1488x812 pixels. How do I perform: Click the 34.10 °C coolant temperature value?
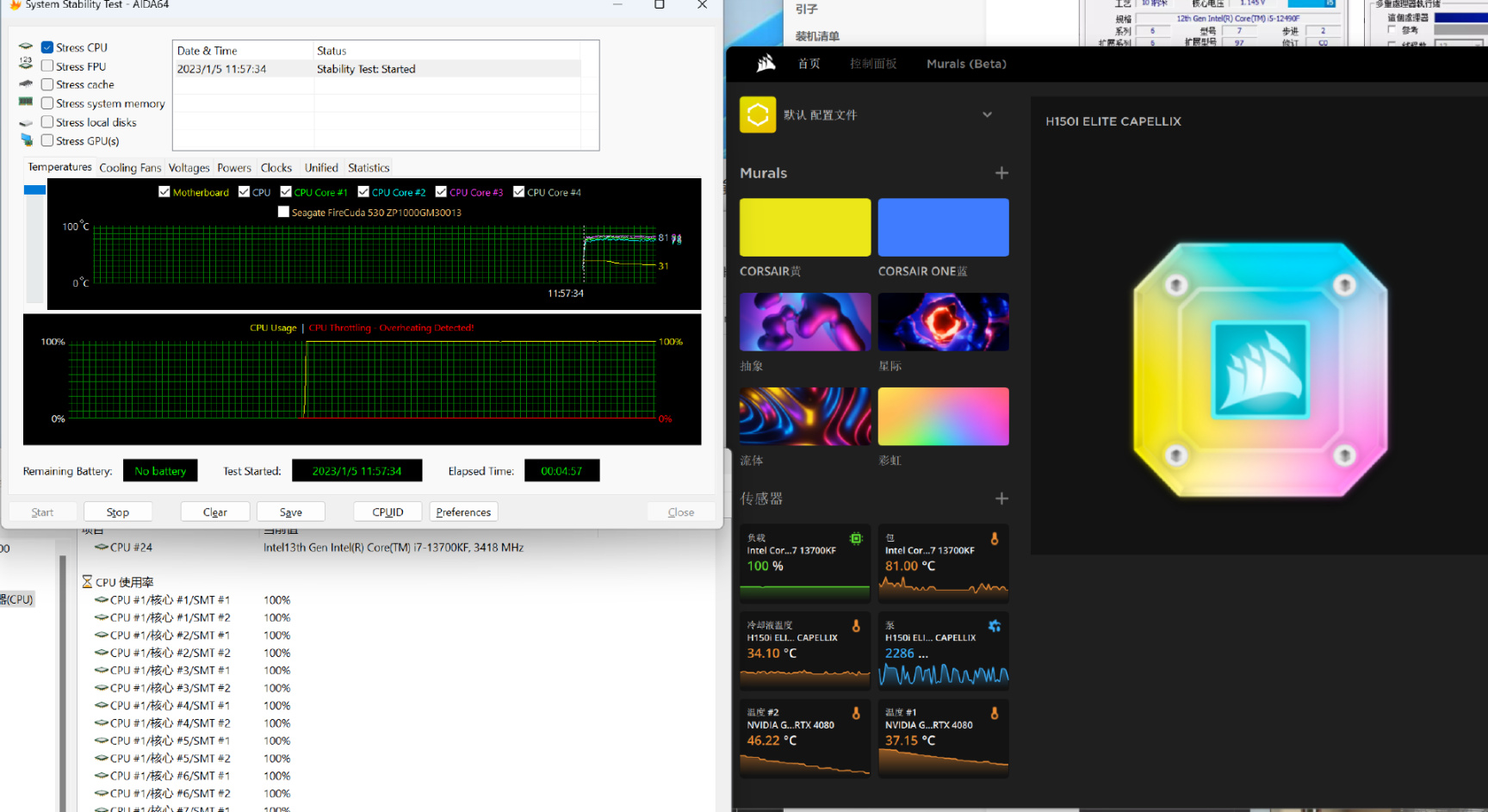click(772, 653)
